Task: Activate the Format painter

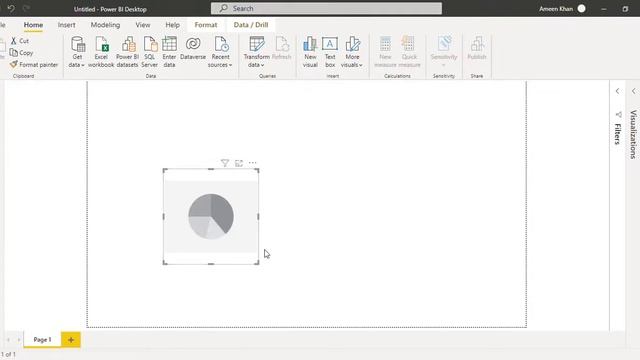Action: (34, 64)
